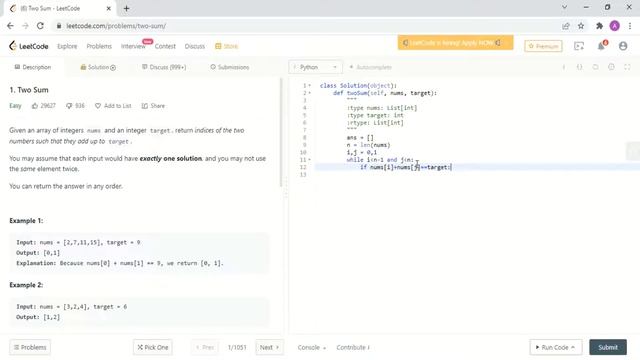Click the 'Easy' difficulty label
Image resolution: width=640 pixels, height=360 pixels.
(x=15, y=106)
